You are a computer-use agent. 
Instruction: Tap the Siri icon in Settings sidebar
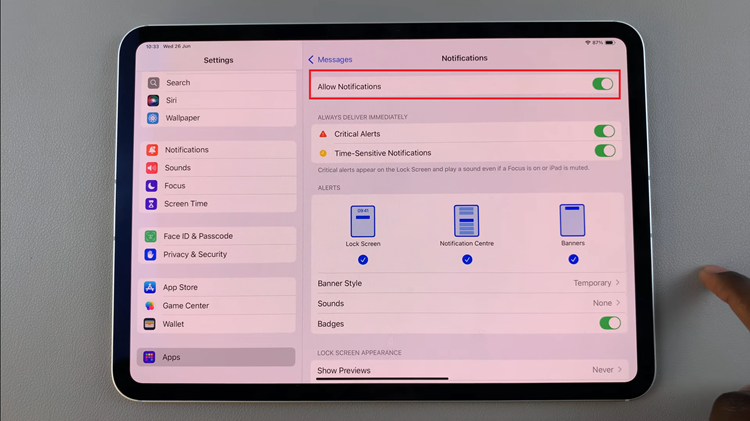tap(153, 100)
